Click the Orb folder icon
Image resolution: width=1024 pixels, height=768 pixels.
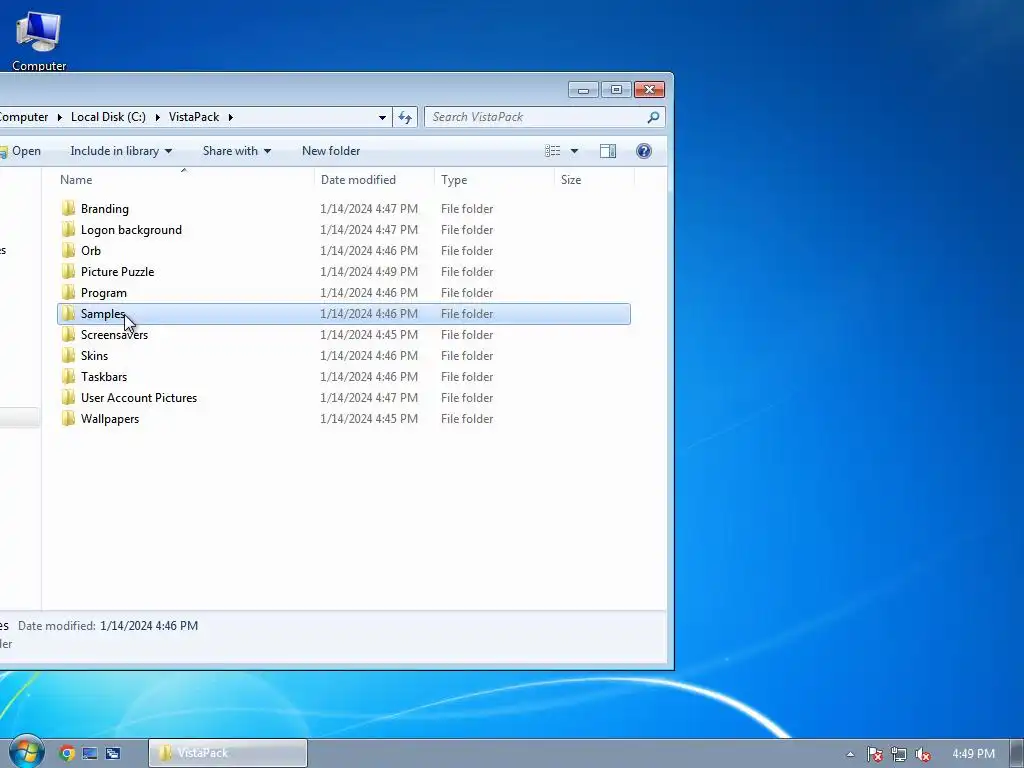[69, 251]
